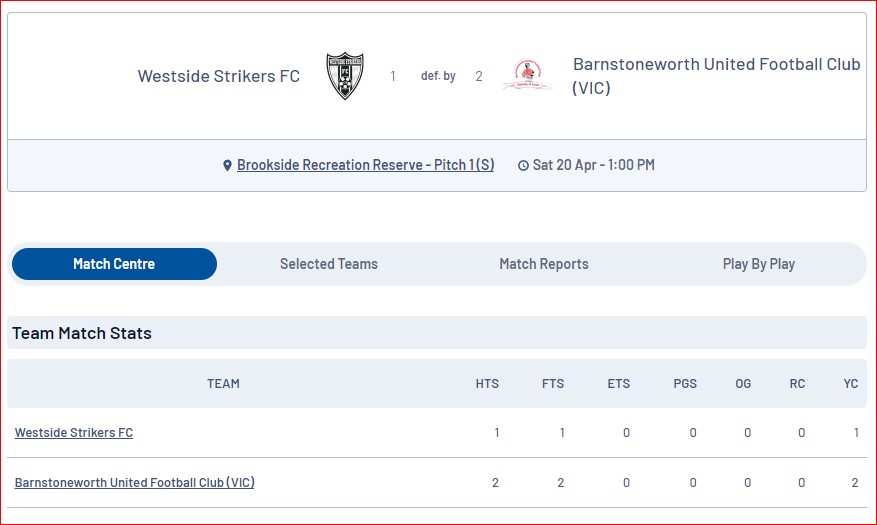
Task: Click the YC column header
Action: click(851, 384)
